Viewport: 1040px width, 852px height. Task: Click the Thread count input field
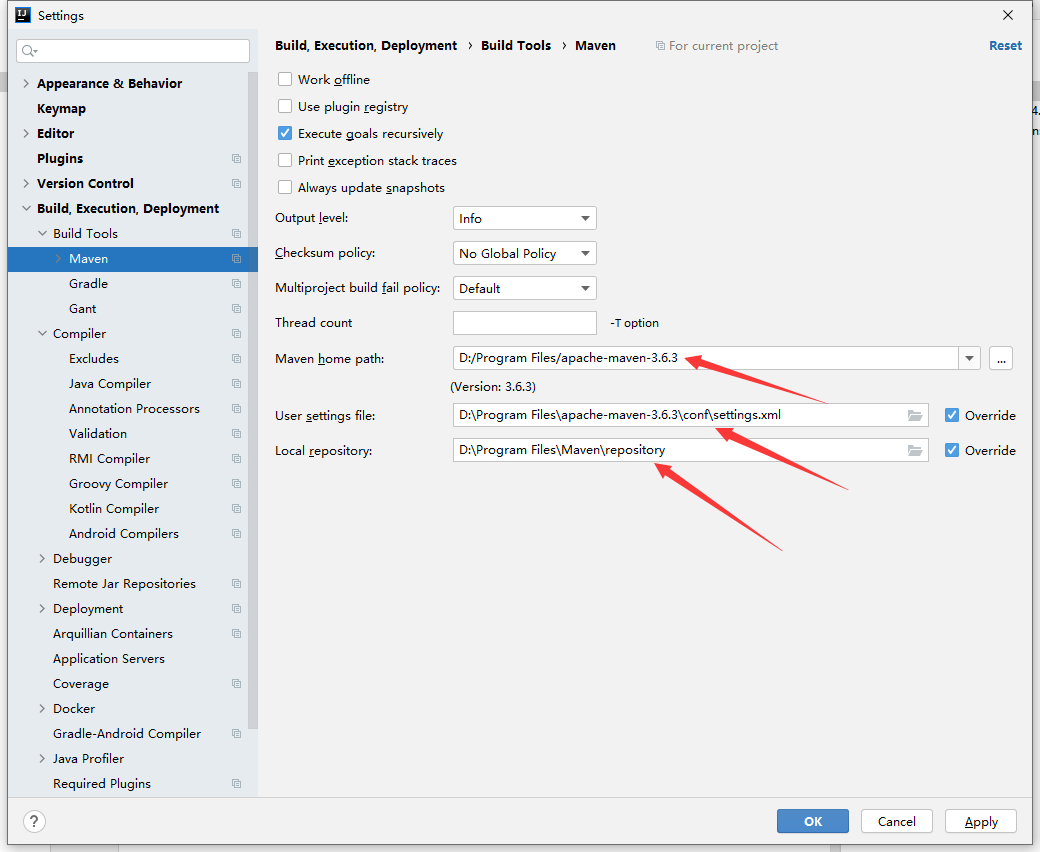point(525,323)
